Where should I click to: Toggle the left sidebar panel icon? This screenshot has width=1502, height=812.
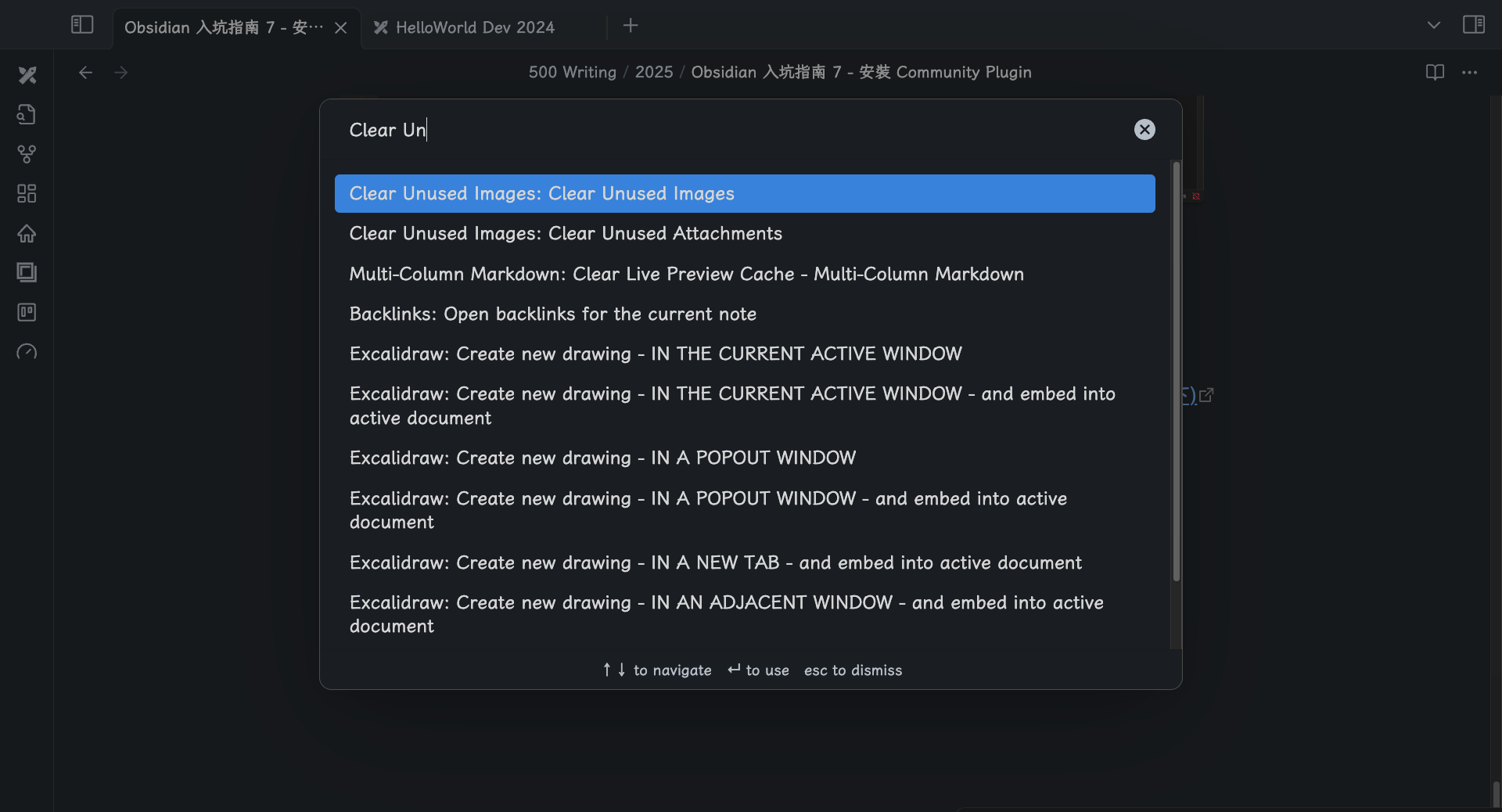82,25
